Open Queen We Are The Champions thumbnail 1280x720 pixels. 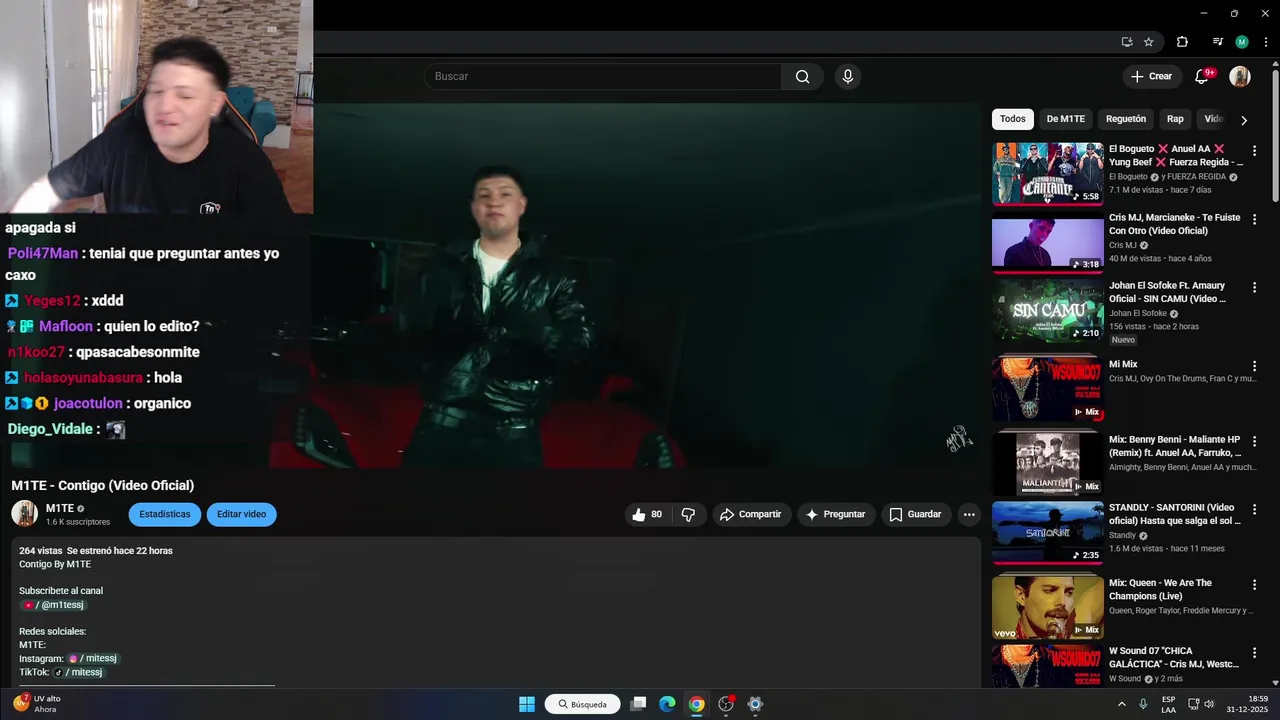pos(1047,607)
